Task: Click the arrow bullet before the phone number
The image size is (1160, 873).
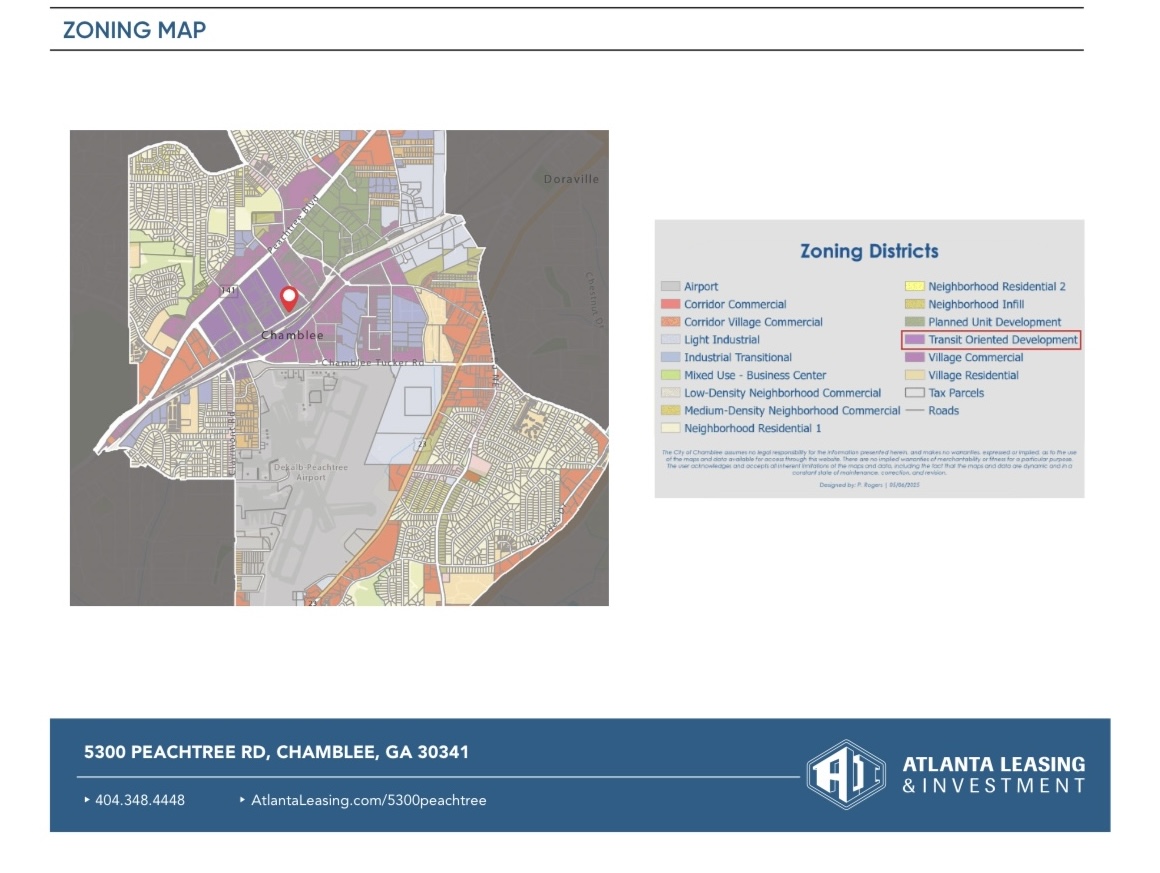Action: click(87, 800)
